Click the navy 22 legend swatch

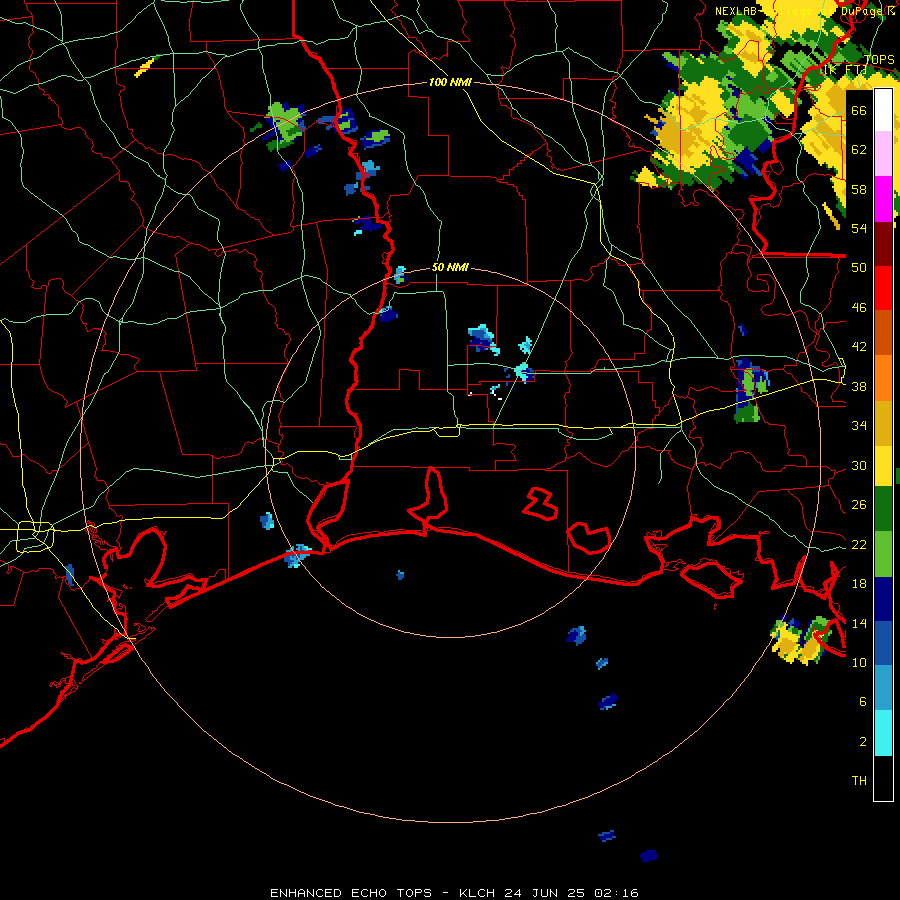[x=883, y=599]
